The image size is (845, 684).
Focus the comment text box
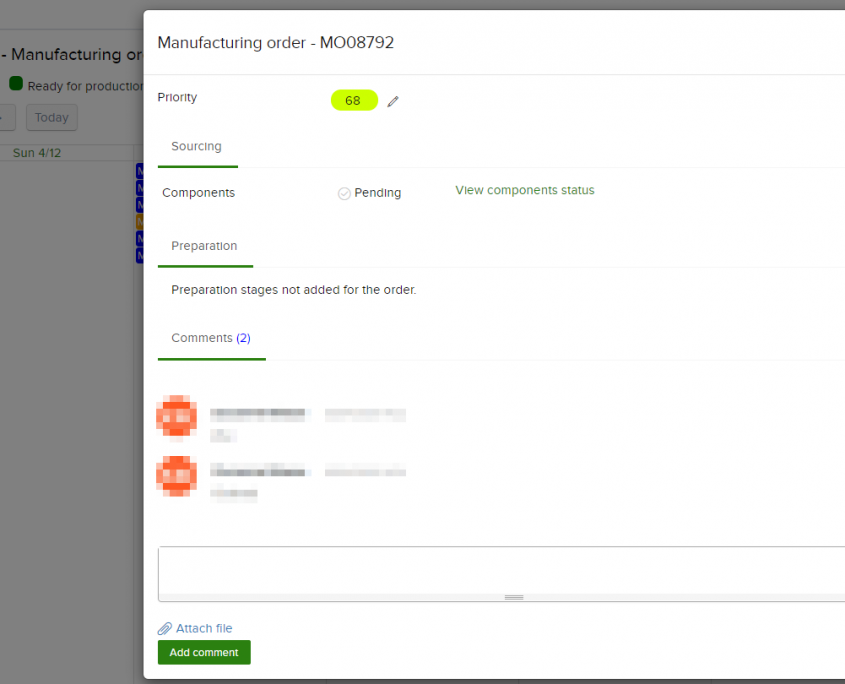coord(500,569)
